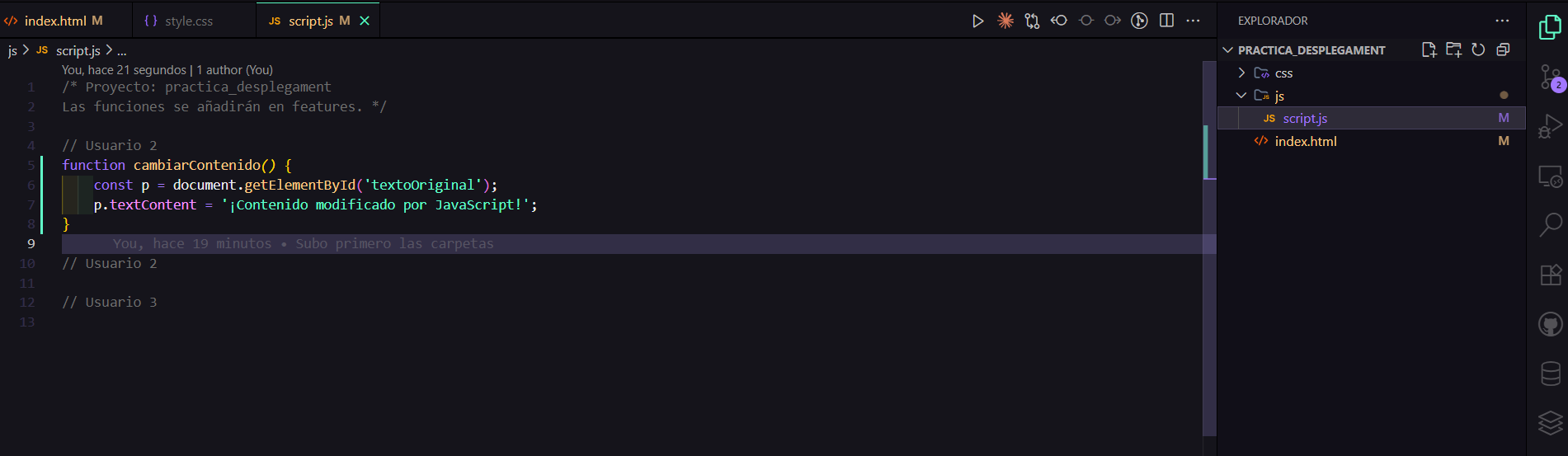Switch to the style.css tab

pos(188,21)
